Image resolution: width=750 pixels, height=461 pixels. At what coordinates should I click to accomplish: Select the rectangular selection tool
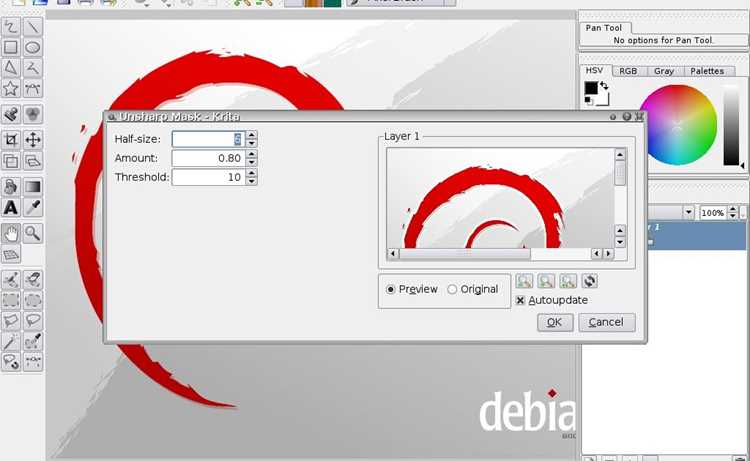point(11,300)
